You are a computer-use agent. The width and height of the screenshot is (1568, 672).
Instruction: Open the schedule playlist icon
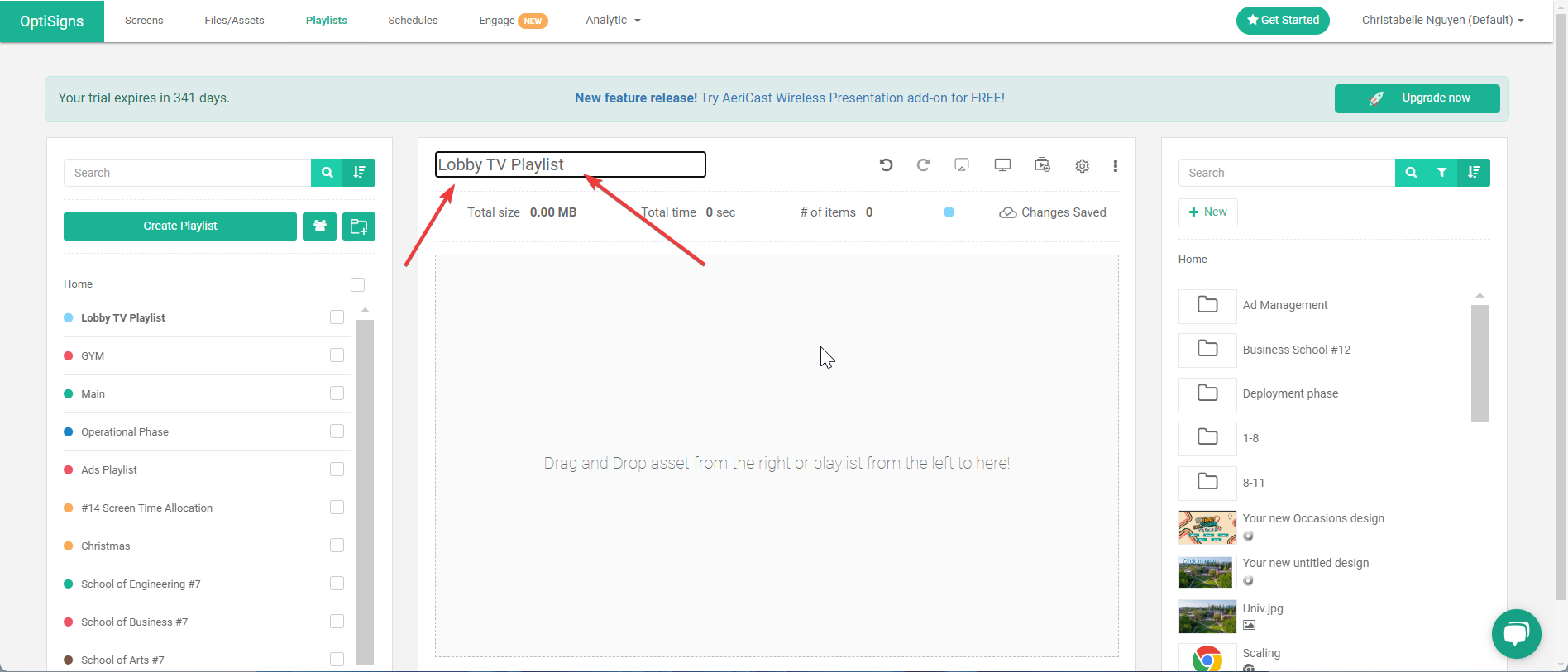click(x=1043, y=164)
